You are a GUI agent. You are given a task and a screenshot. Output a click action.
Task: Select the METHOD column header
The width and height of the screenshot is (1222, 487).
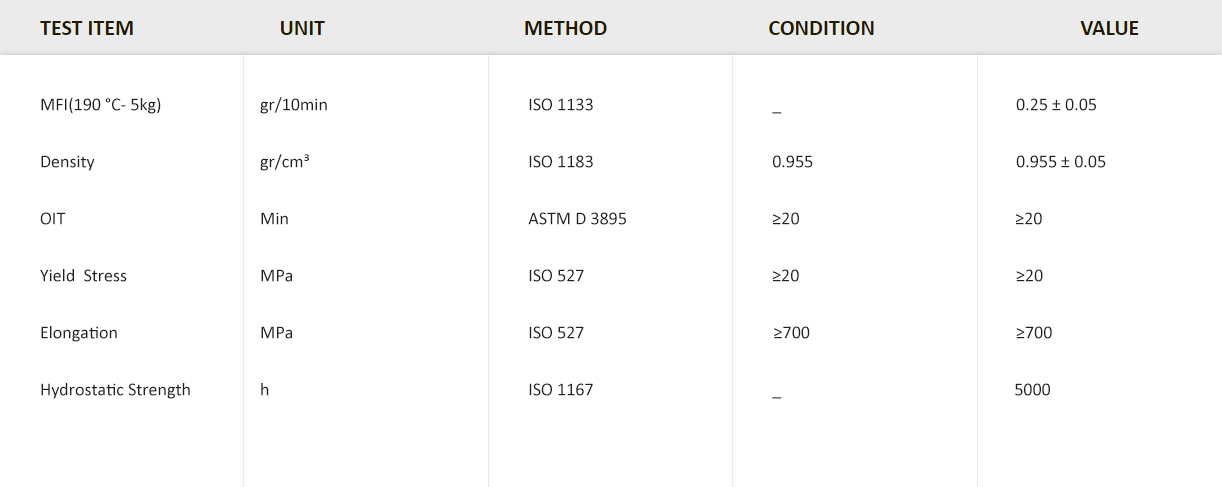(x=565, y=28)
